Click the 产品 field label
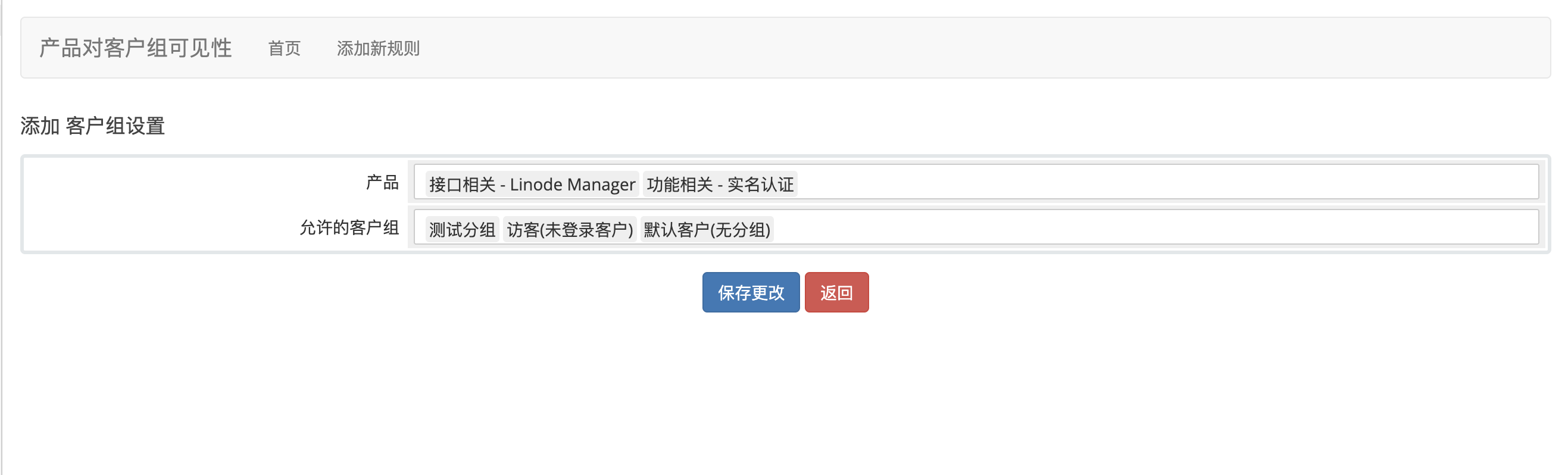Screen dimensions: 1568x475 (x=382, y=182)
